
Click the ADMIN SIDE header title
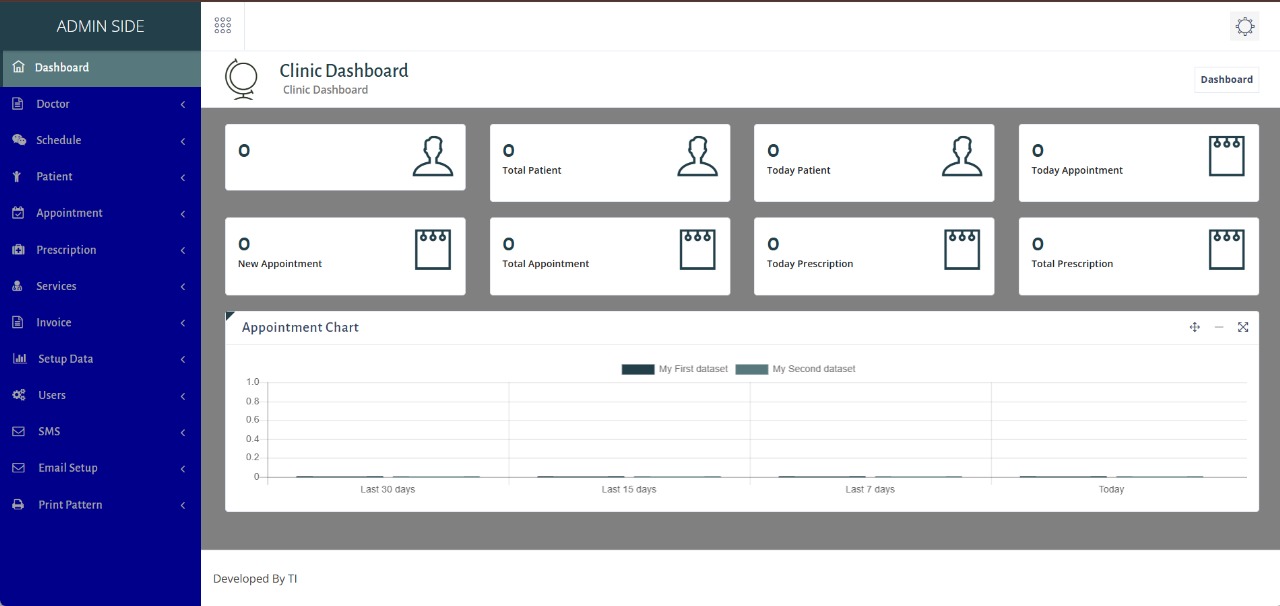(100, 26)
